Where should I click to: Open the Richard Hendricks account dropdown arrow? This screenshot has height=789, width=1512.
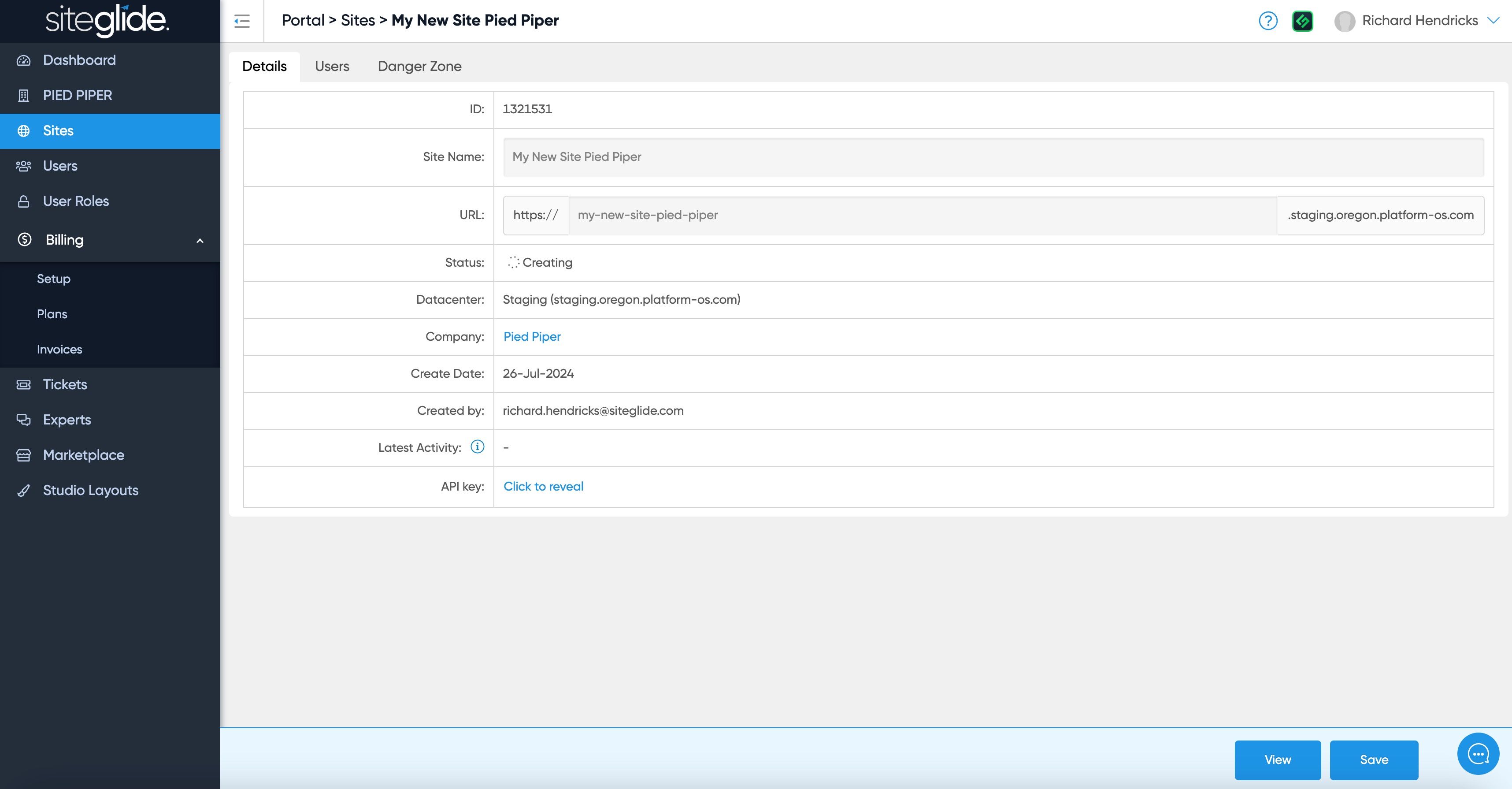[x=1493, y=21]
